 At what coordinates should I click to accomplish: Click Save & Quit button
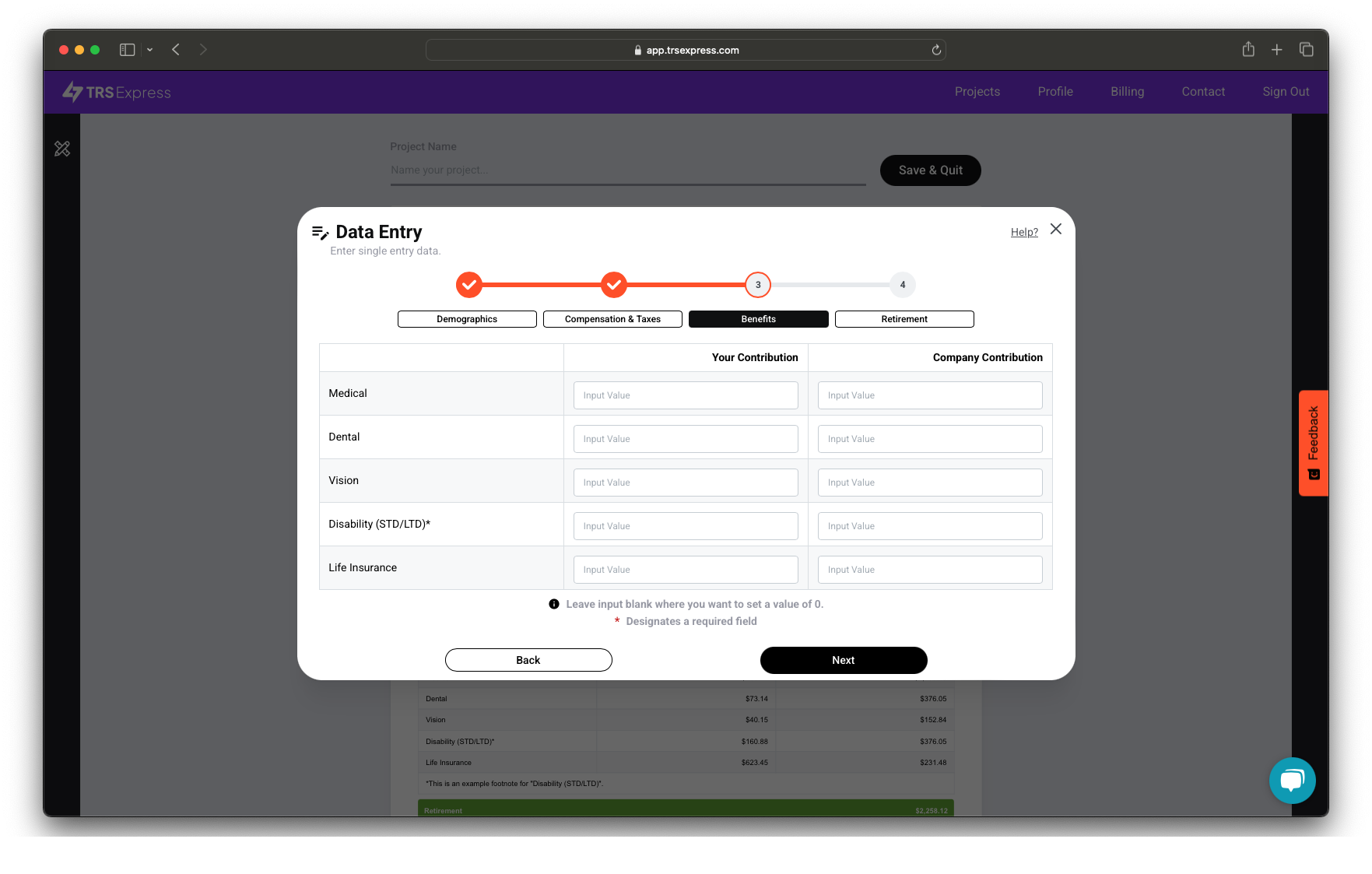coord(931,170)
